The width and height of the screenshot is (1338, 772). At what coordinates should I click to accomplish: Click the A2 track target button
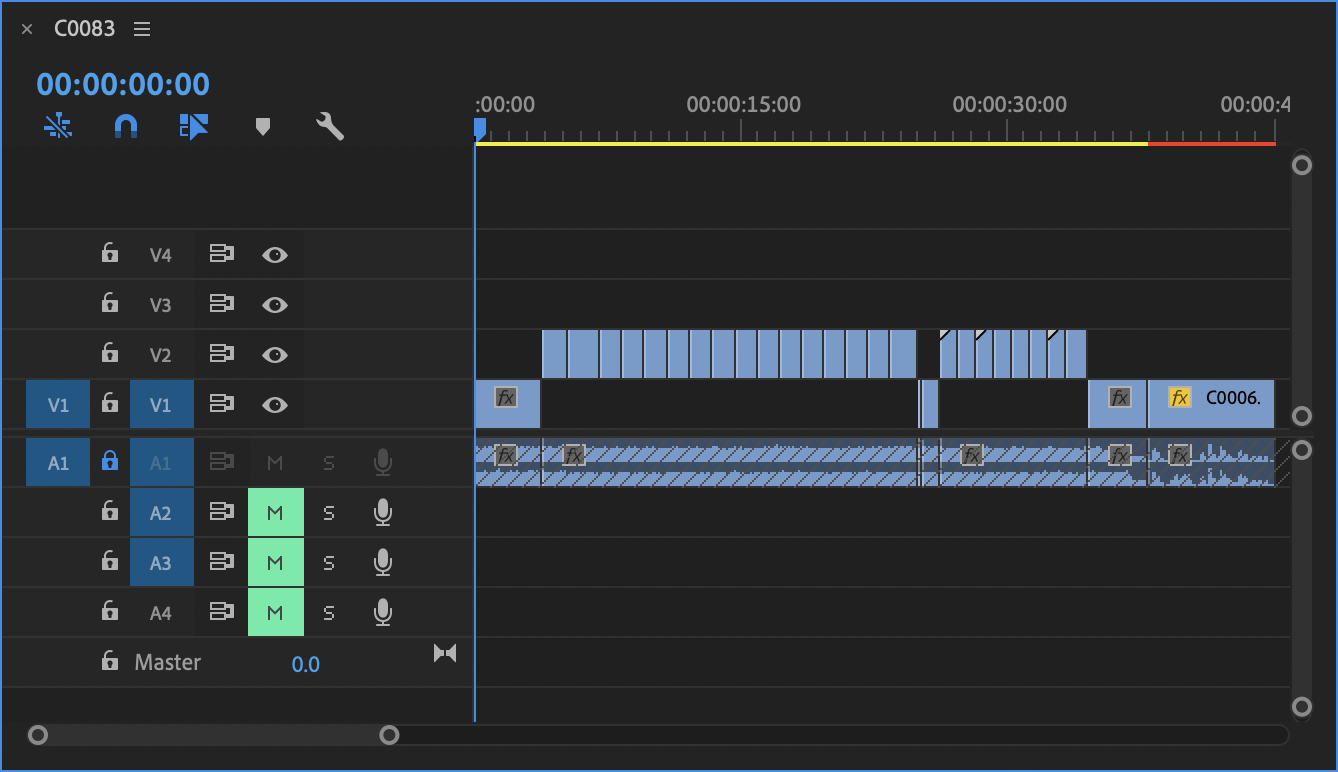(x=160, y=513)
